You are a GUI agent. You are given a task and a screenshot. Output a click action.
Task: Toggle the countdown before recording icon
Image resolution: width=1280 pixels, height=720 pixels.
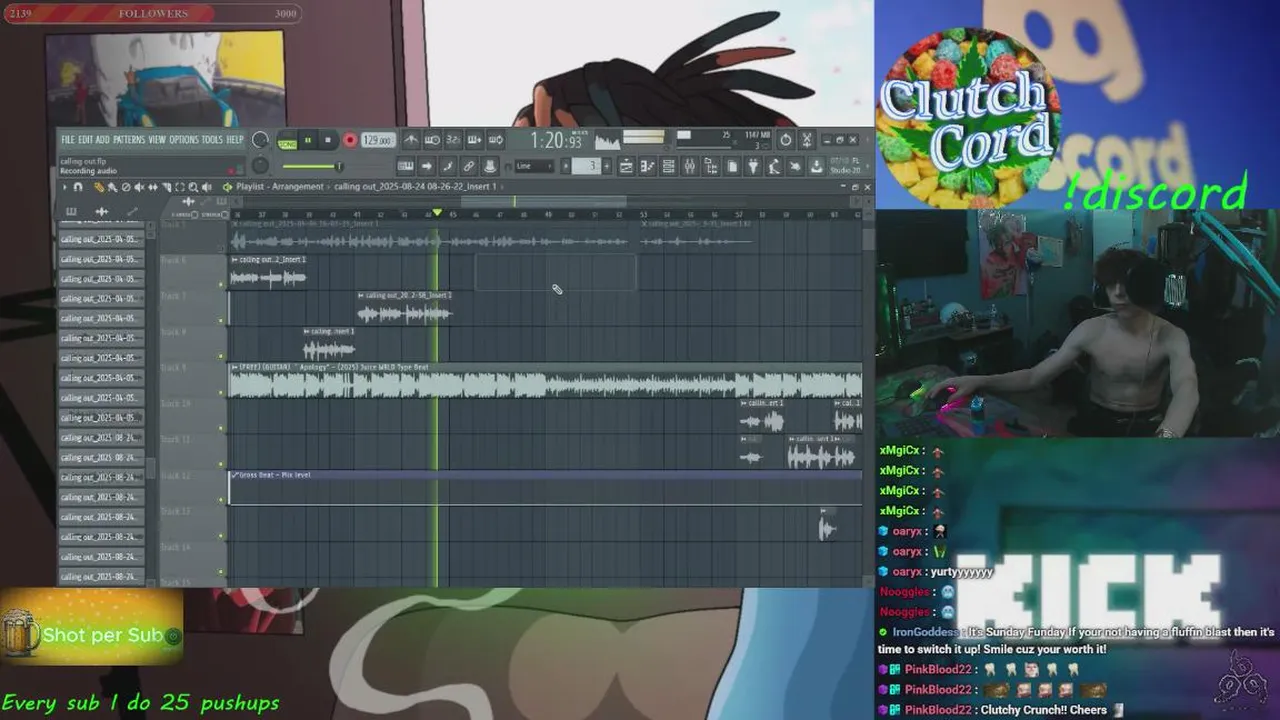451,140
